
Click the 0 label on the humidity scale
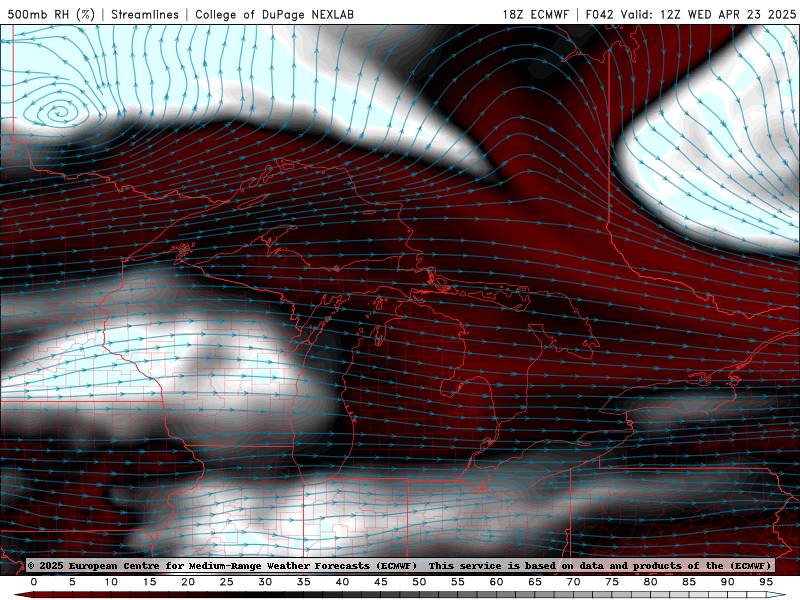point(34,582)
